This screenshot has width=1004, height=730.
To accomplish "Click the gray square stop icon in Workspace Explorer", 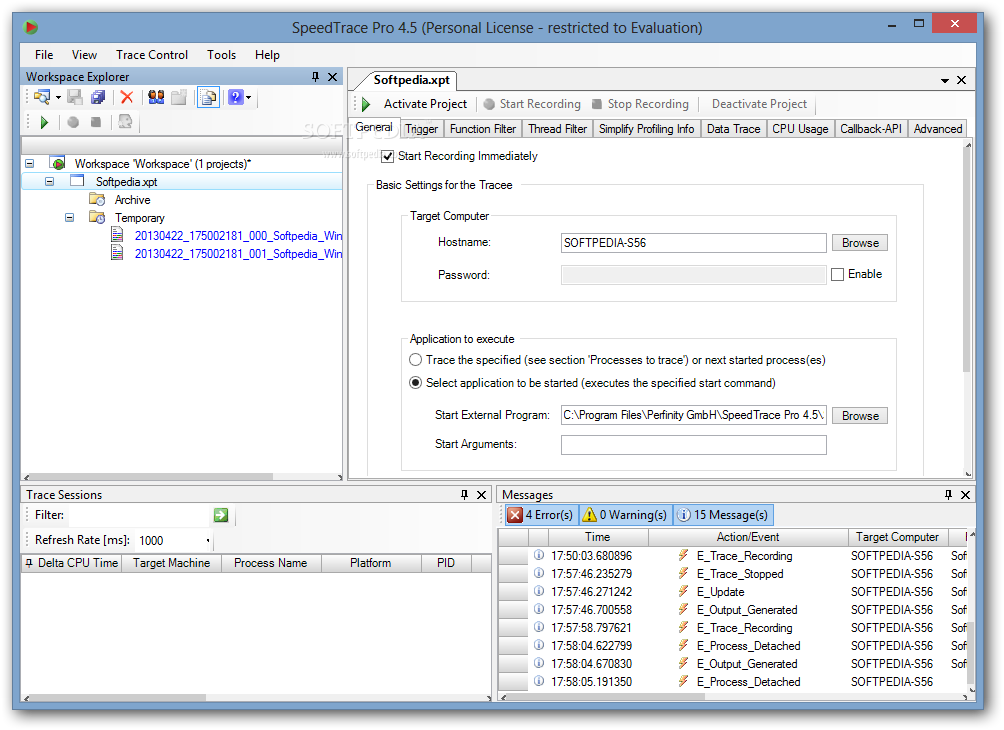I will tap(96, 122).
